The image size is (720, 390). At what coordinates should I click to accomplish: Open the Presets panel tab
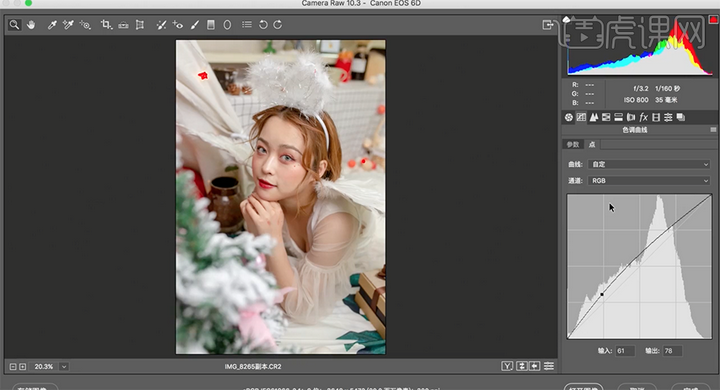click(668, 117)
